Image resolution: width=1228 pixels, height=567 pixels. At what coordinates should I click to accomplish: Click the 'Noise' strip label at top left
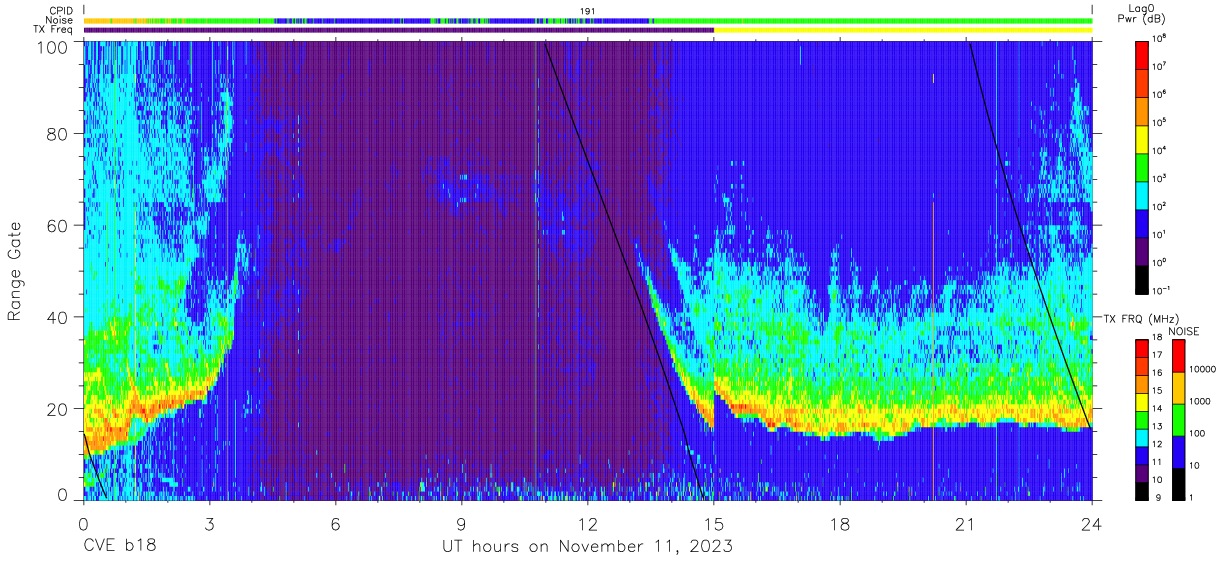pos(57,20)
